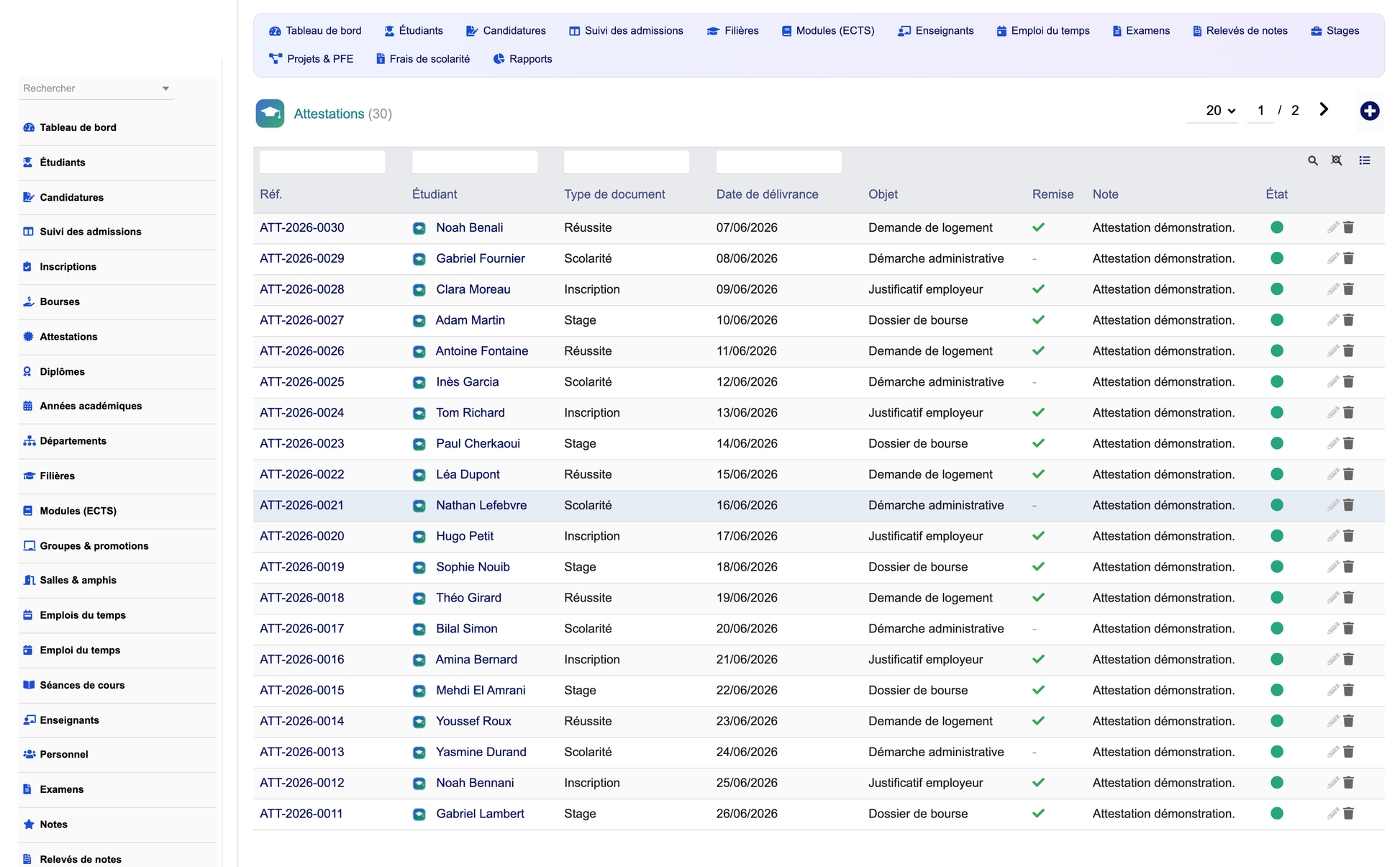Viewport: 1400px width, 867px height.
Task: Click the add new attestation plus button
Action: pos(1369,111)
